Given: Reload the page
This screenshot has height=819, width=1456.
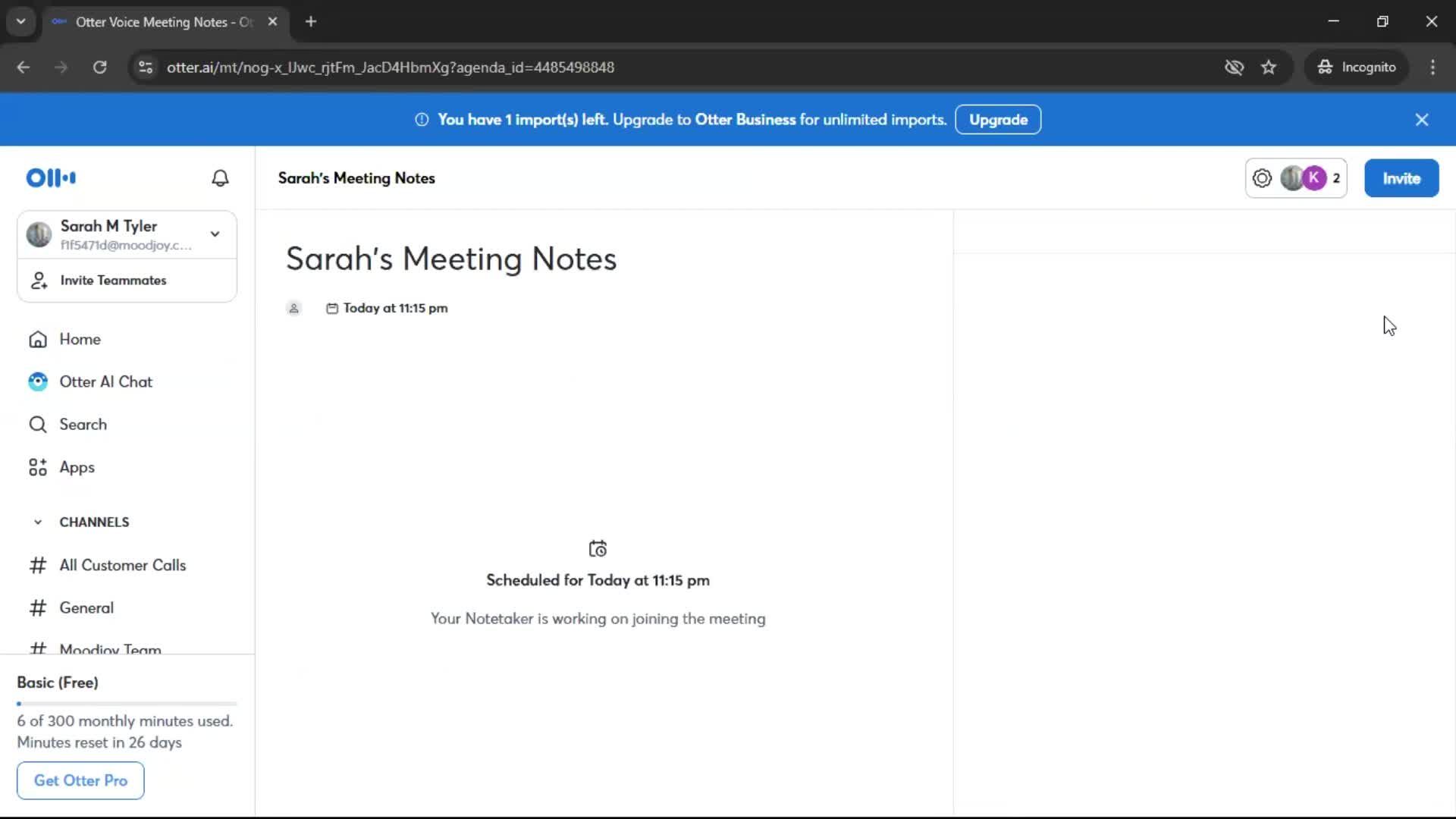Looking at the screenshot, I should click(x=99, y=67).
